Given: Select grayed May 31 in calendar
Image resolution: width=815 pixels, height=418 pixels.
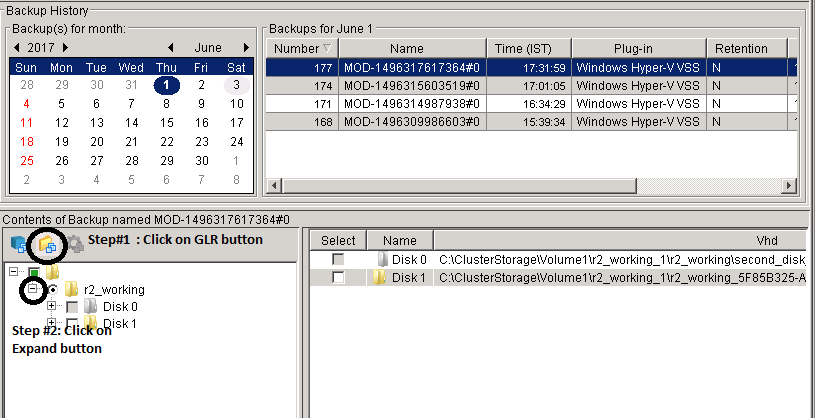Looking at the screenshot, I should (132, 85).
